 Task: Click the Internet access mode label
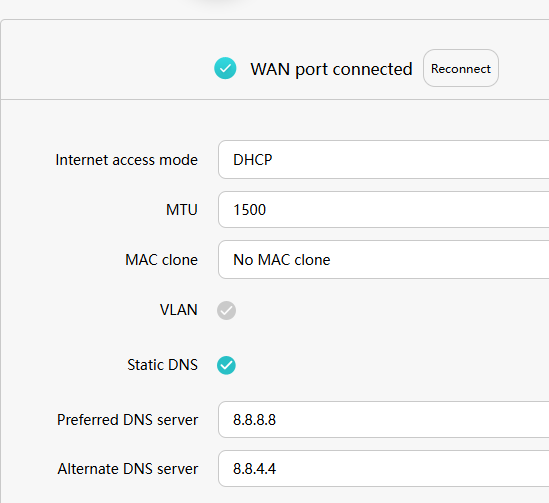click(126, 160)
